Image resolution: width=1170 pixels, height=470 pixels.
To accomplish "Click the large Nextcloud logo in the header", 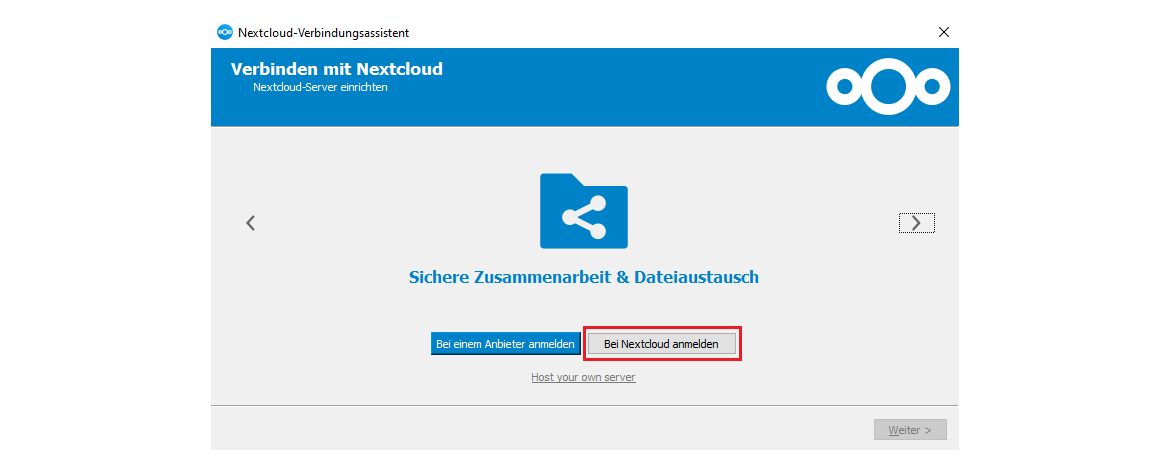I will point(887,86).
